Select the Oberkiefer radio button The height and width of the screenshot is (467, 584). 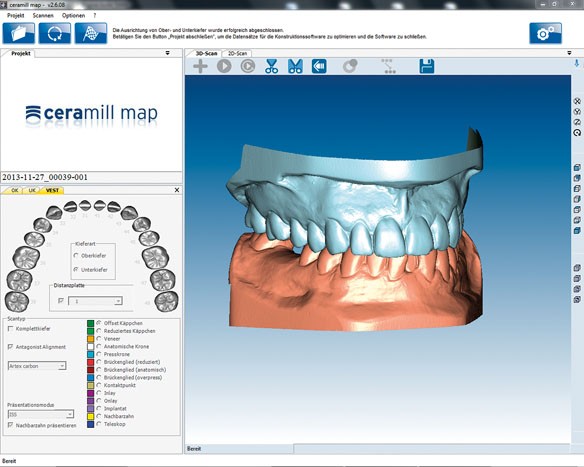point(76,255)
